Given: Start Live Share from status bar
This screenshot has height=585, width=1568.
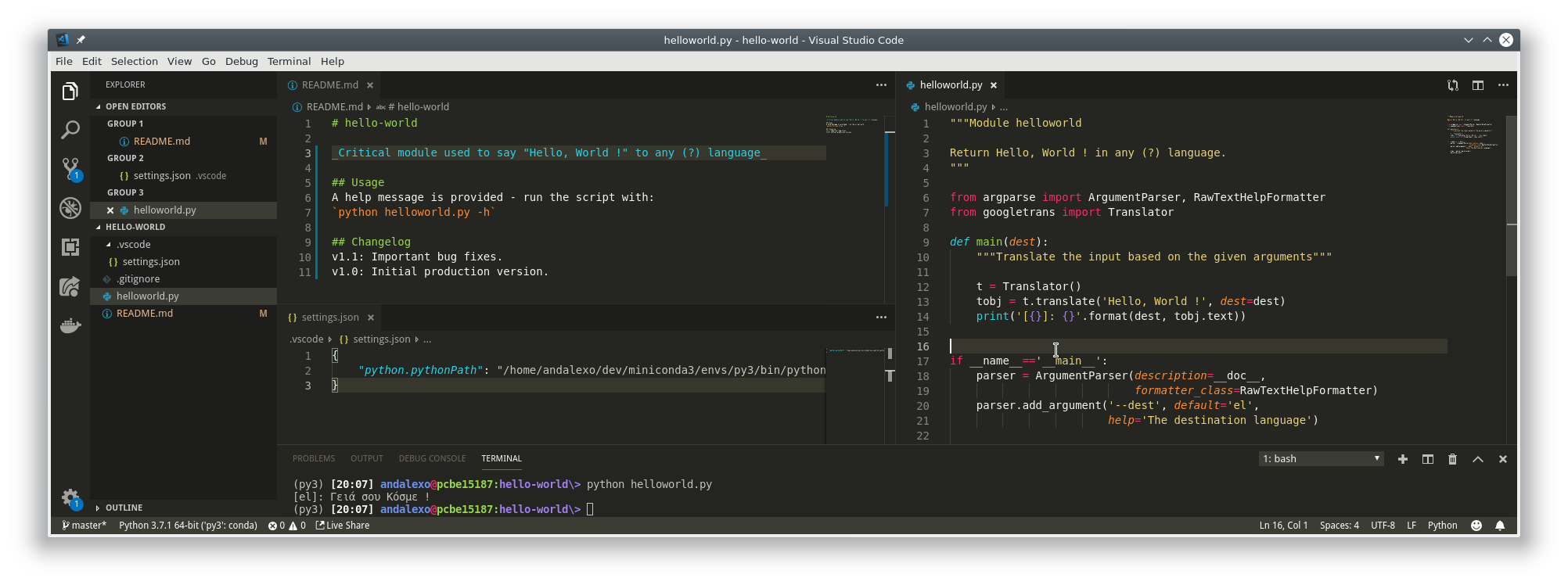Looking at the screenshot, I should (343, 526).
